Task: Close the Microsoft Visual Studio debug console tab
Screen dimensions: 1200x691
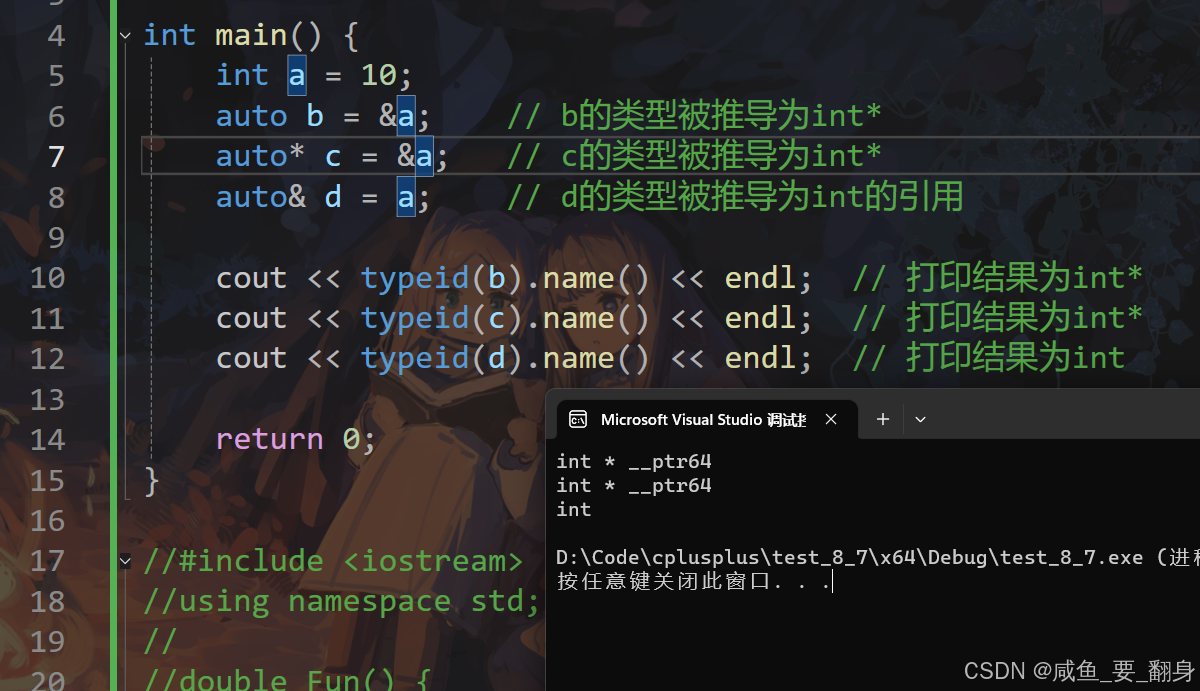Action: tap(831, 420)
